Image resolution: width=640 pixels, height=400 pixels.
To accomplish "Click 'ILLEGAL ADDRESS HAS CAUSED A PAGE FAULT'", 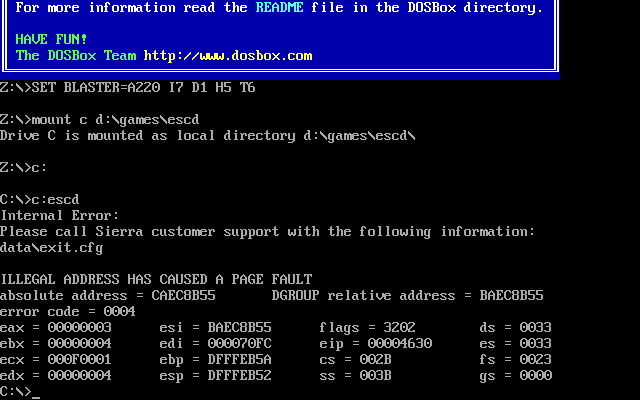I will click(x=156, y=280).
